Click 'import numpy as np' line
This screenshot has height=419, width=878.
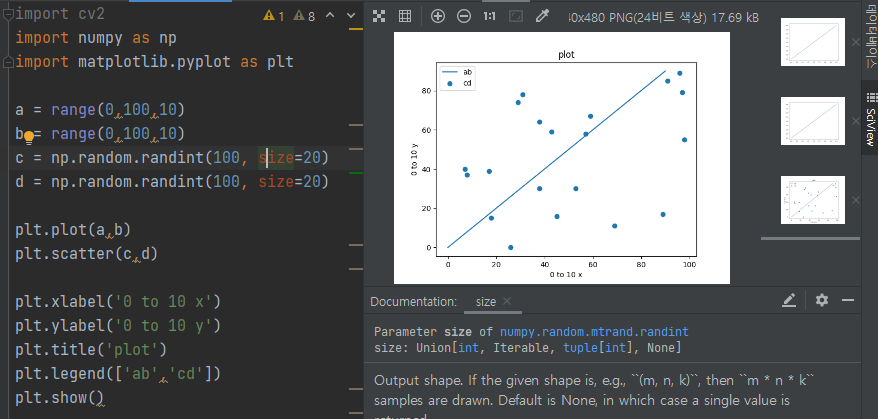pos(96,38)
